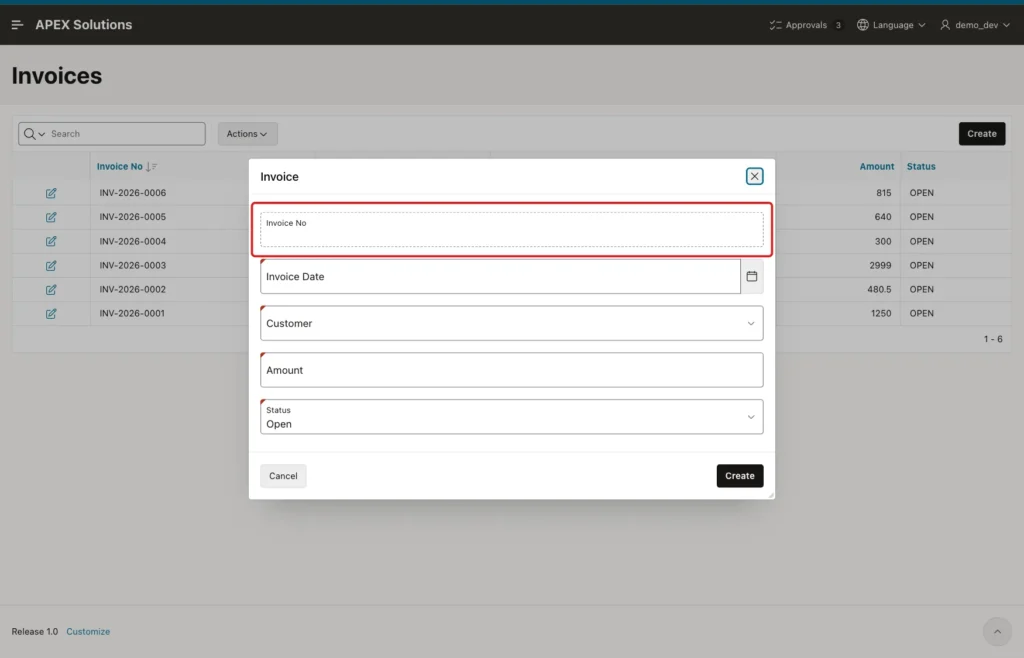Viewport: 1024px width, 658px height.
Task: Edit invoice INV-2026-0005 via pencil icon
Action: tap(51, 217)
